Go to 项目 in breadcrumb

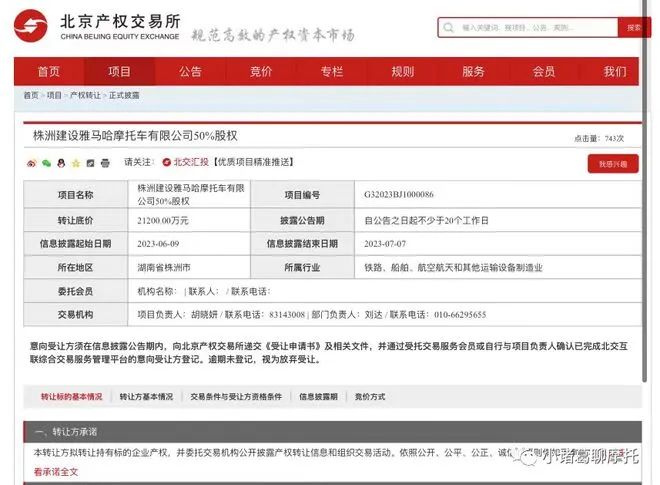click(54, 96)
